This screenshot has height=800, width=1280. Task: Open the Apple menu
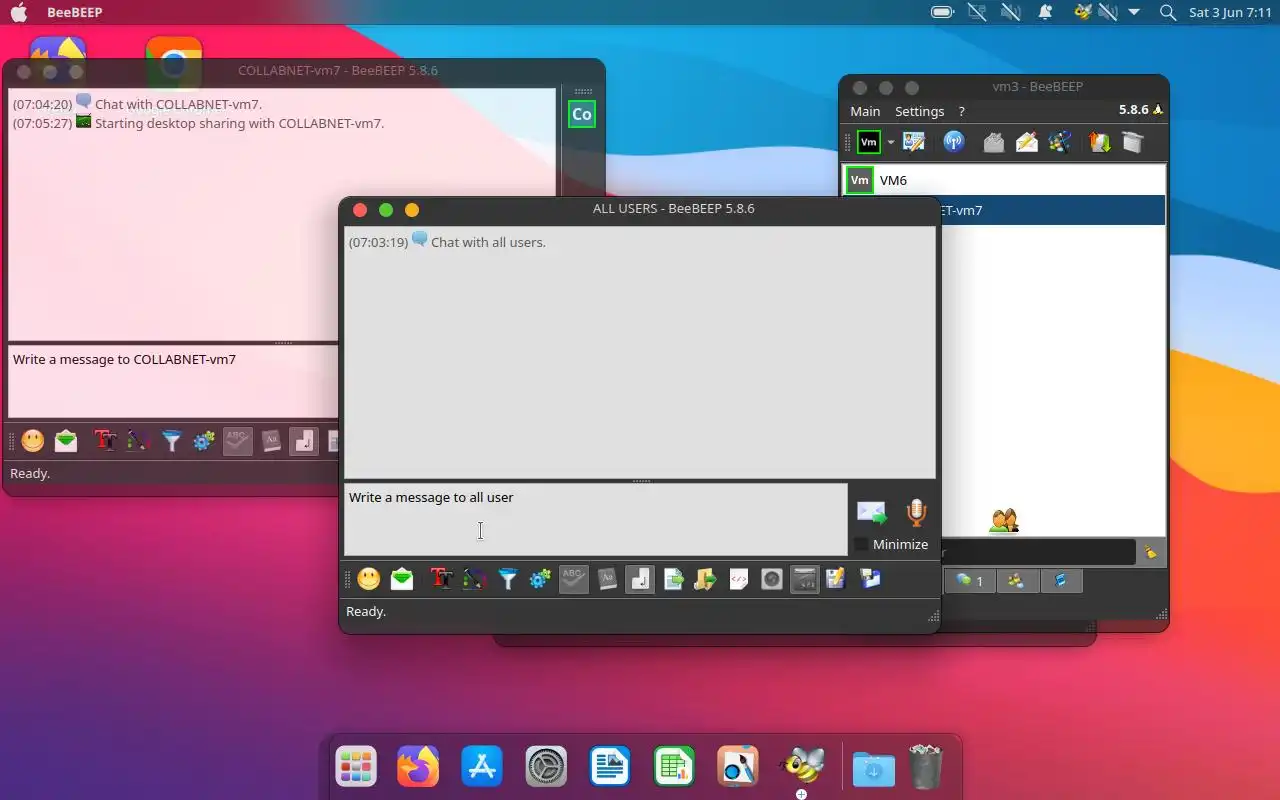[19, 13]
